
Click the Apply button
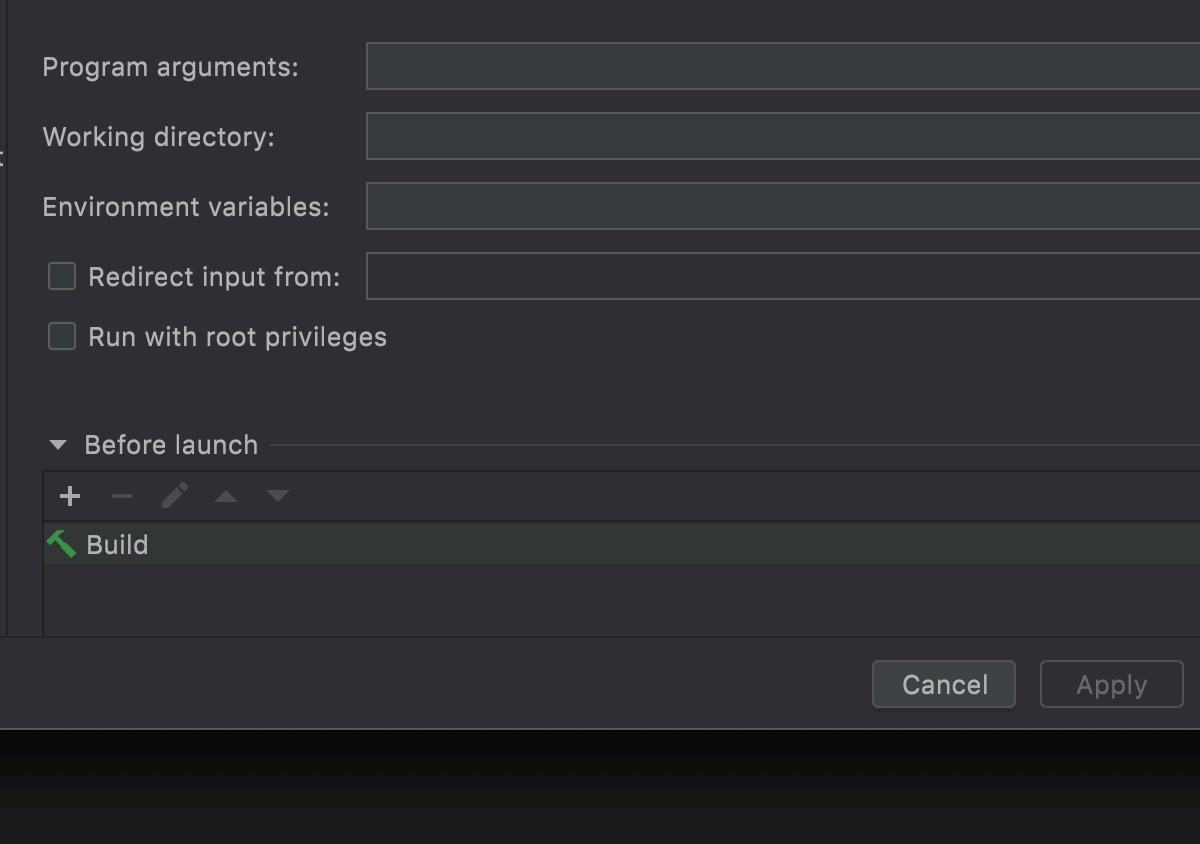click(1111, 685)
